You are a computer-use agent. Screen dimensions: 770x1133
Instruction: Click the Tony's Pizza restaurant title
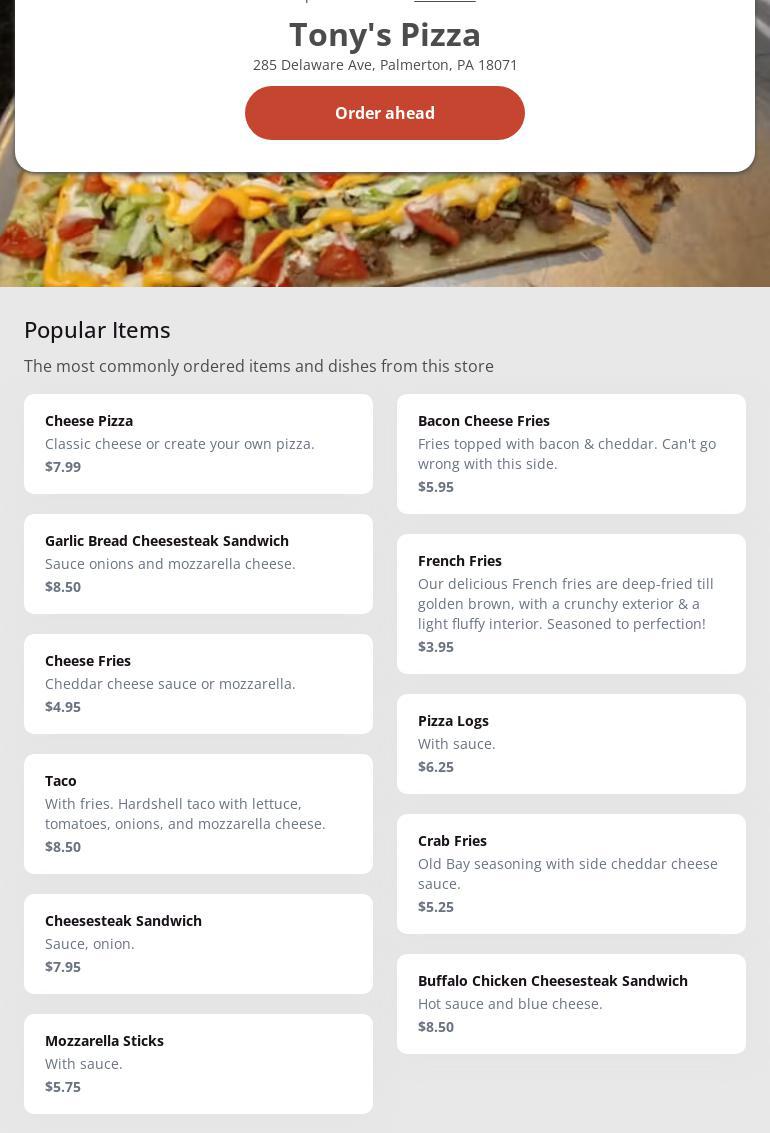point(385,35)
